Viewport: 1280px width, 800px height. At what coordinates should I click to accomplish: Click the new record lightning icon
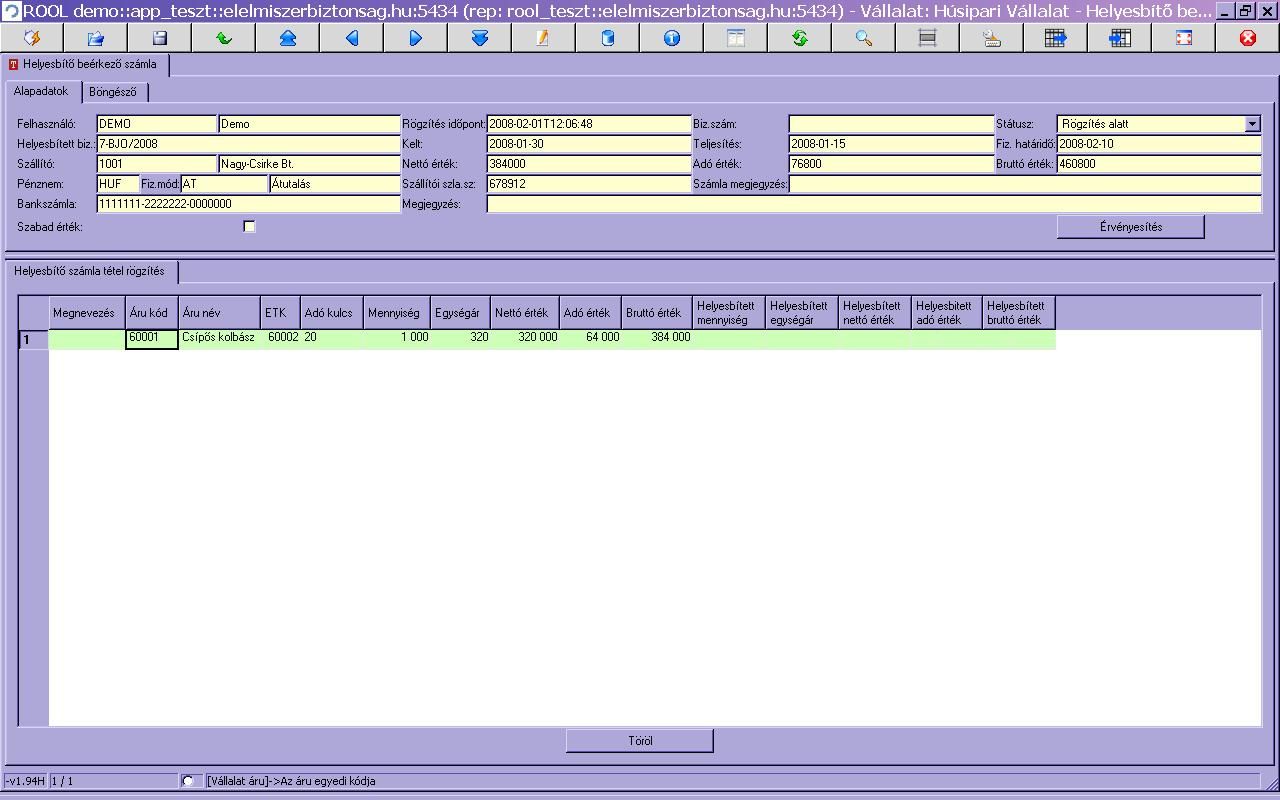tap(32, 38)
